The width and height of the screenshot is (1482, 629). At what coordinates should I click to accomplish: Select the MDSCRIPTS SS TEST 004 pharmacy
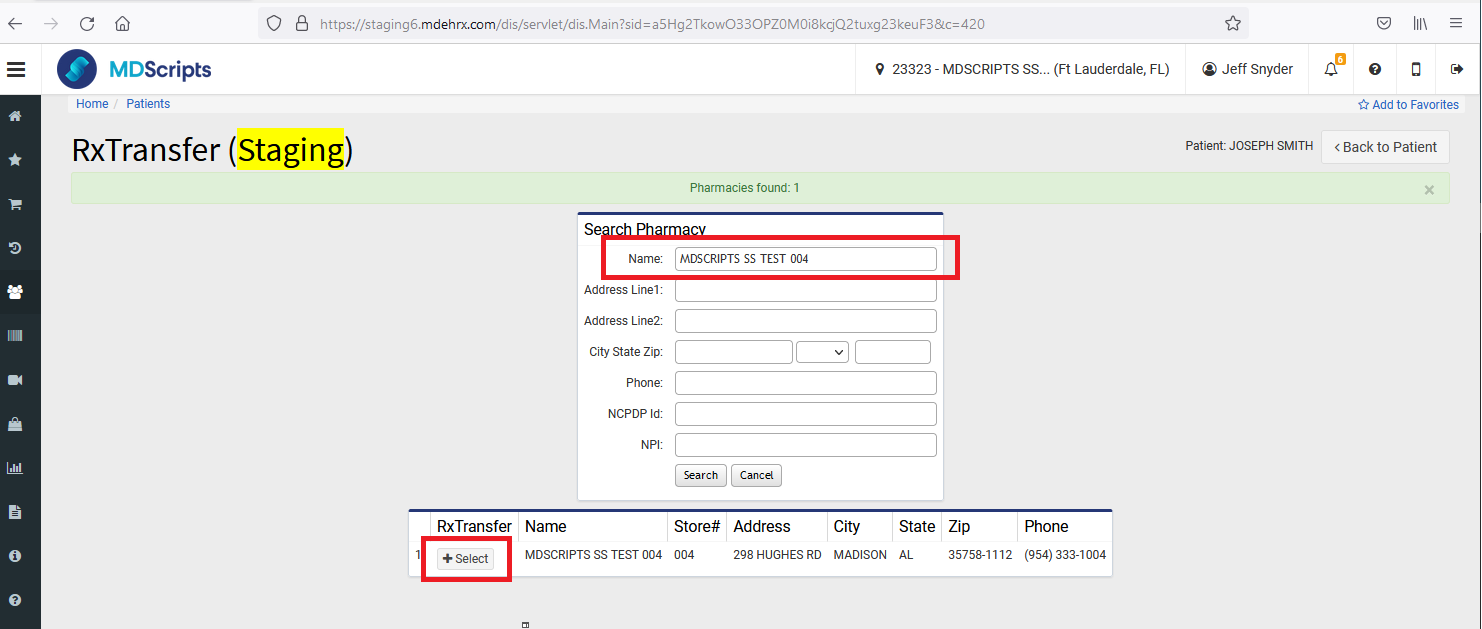click(466, 559)
